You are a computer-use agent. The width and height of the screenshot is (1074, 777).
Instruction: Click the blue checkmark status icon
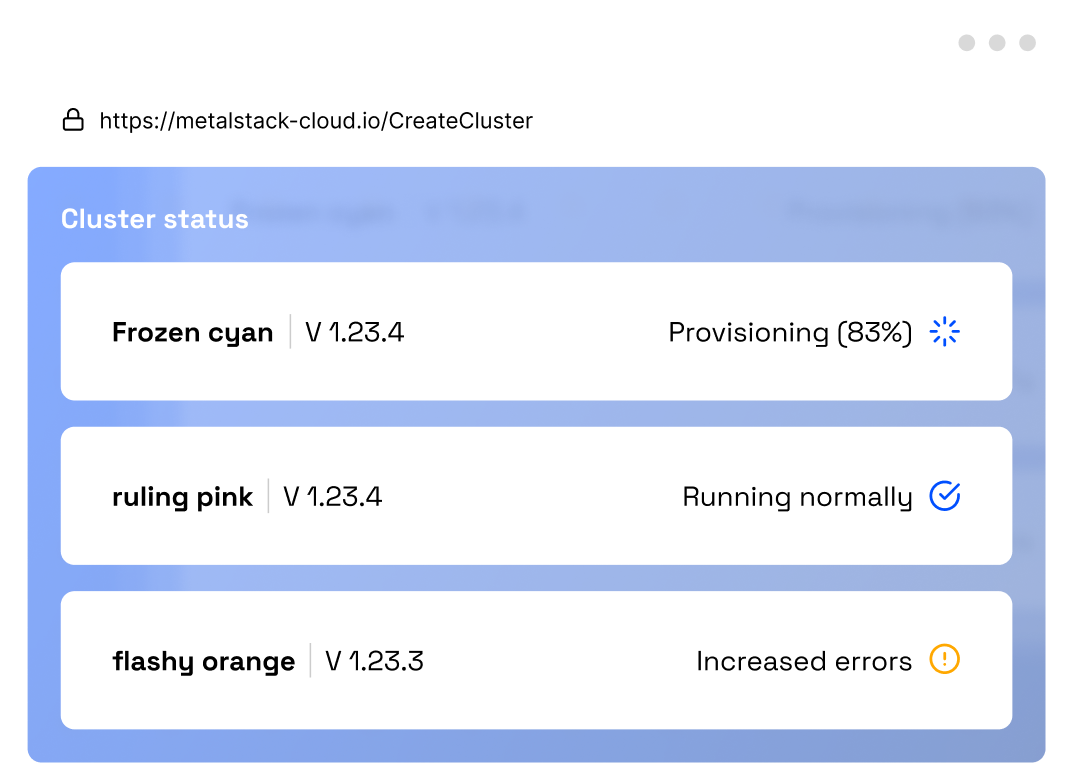pos(945,495)
